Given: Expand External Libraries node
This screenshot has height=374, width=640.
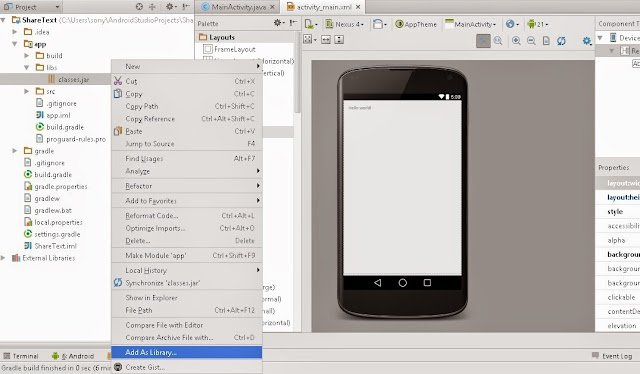Looking at the screenshot, I should coord(3,258).
